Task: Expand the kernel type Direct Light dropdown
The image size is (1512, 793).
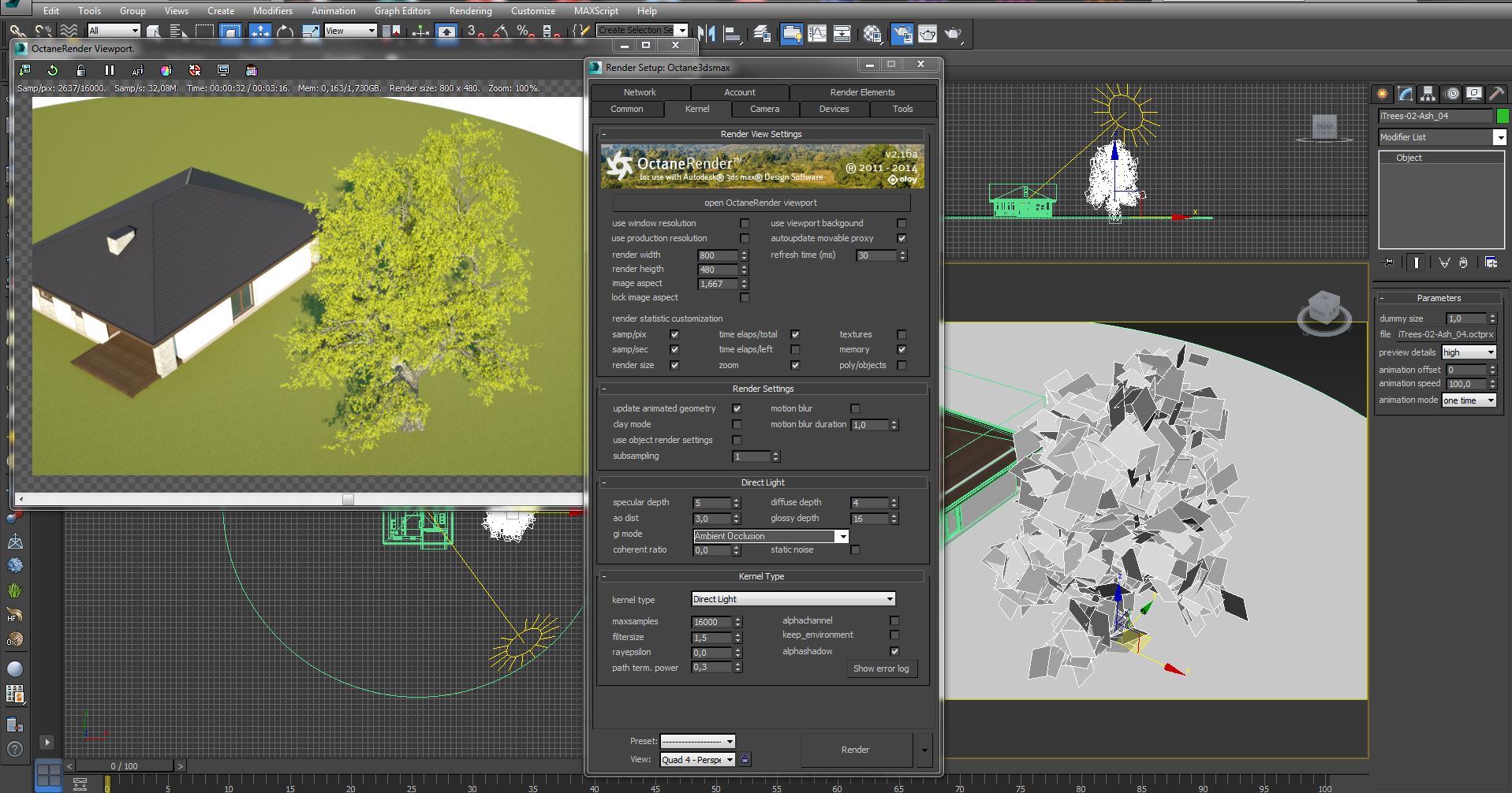Action: [x=890, y=599]
